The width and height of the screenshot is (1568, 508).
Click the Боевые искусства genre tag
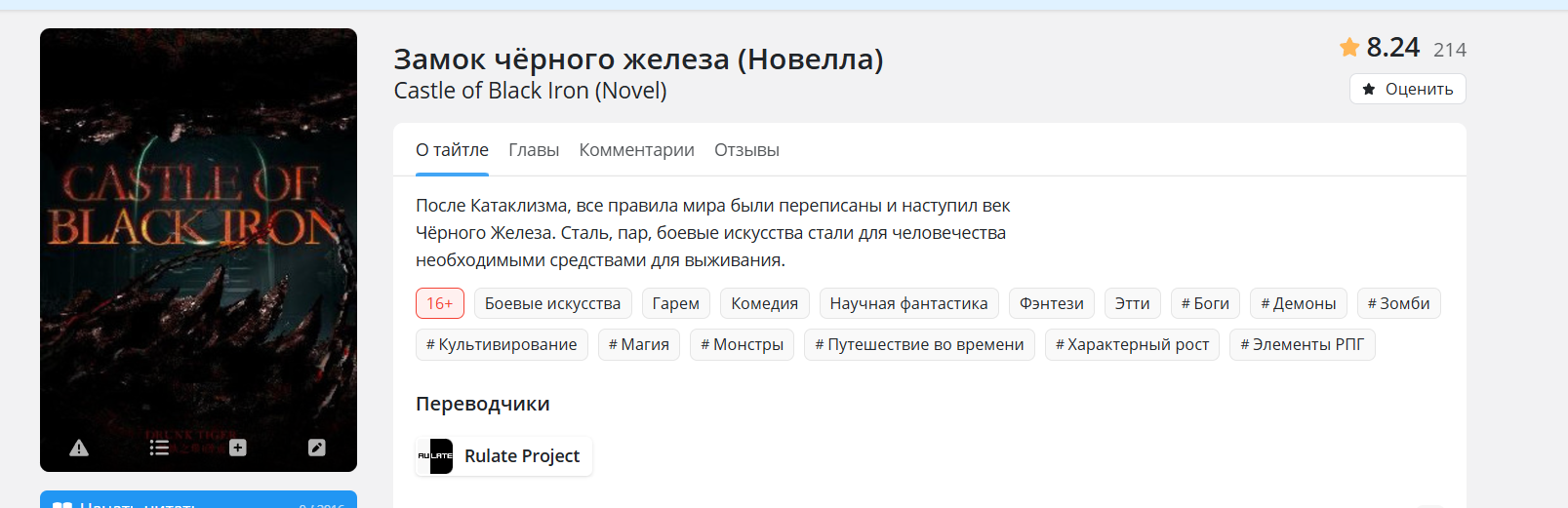tap(552, 303)
